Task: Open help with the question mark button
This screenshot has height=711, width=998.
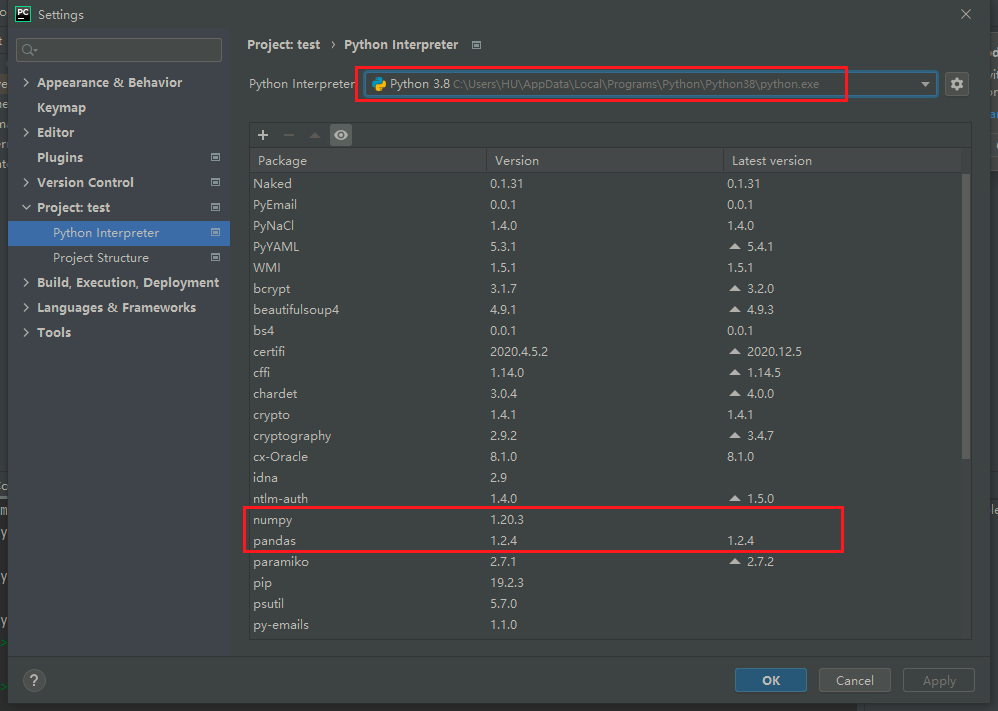Action: 34,680
